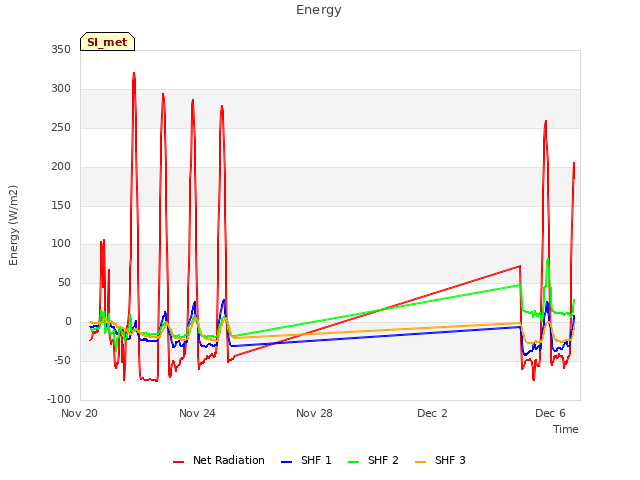Click the Nov 20 axis label
The image size is (640, 480).
pos(80,413)
